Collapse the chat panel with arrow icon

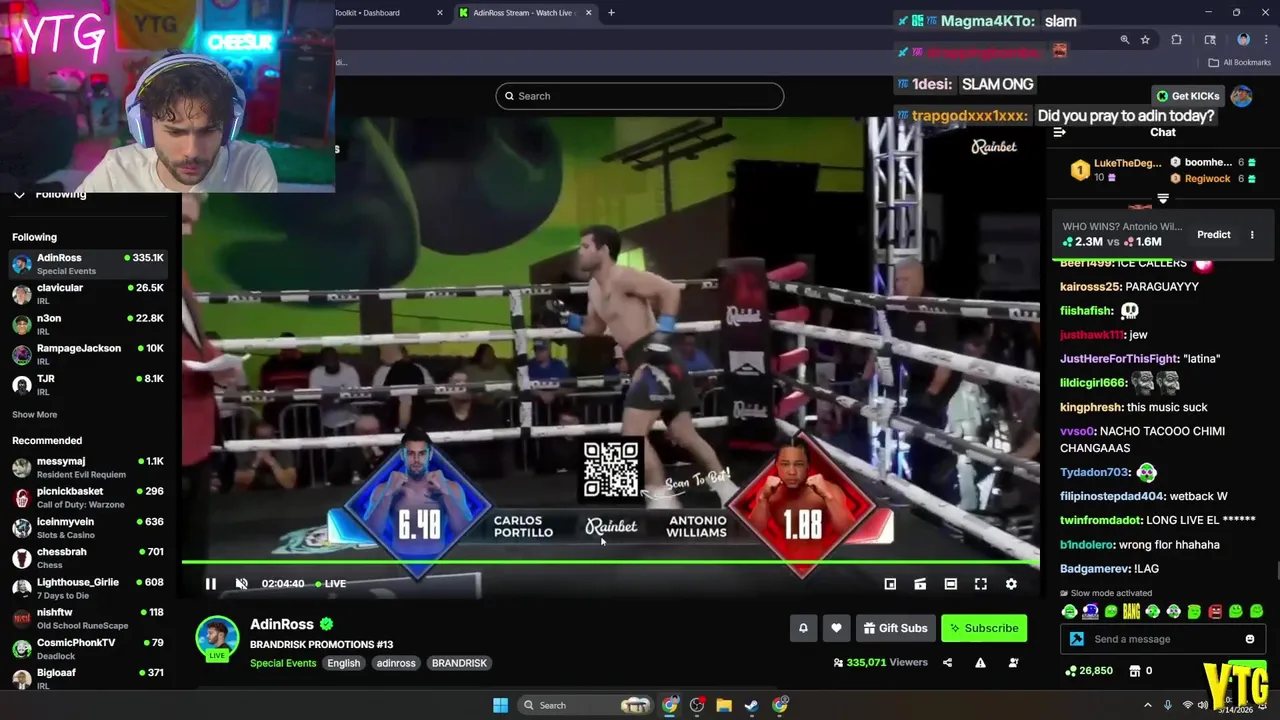point(1059,132)
